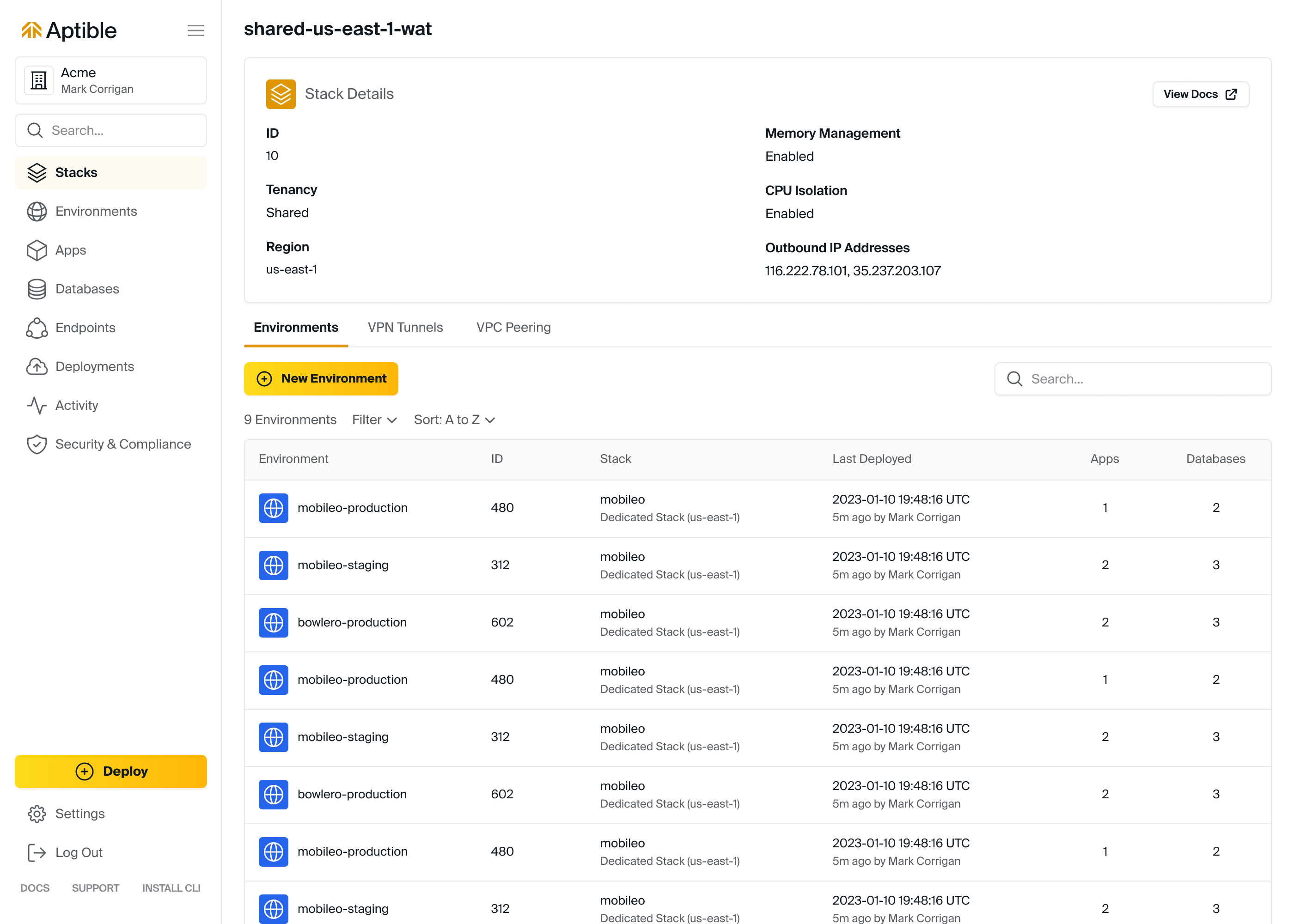Go to Environments in the sidebar

pyautogui.click(x=111, y=212)
